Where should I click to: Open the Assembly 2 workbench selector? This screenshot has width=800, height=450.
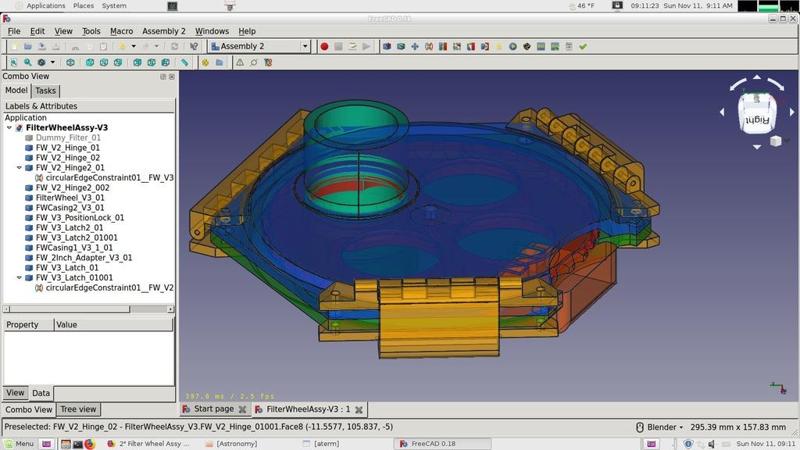tap(259, 46)
